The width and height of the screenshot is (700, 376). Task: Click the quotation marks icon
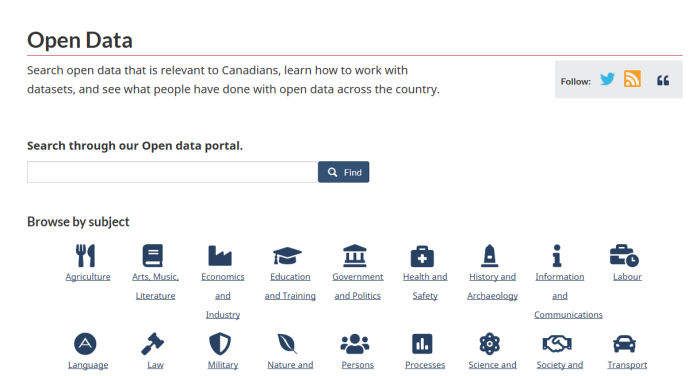(663, 80)
